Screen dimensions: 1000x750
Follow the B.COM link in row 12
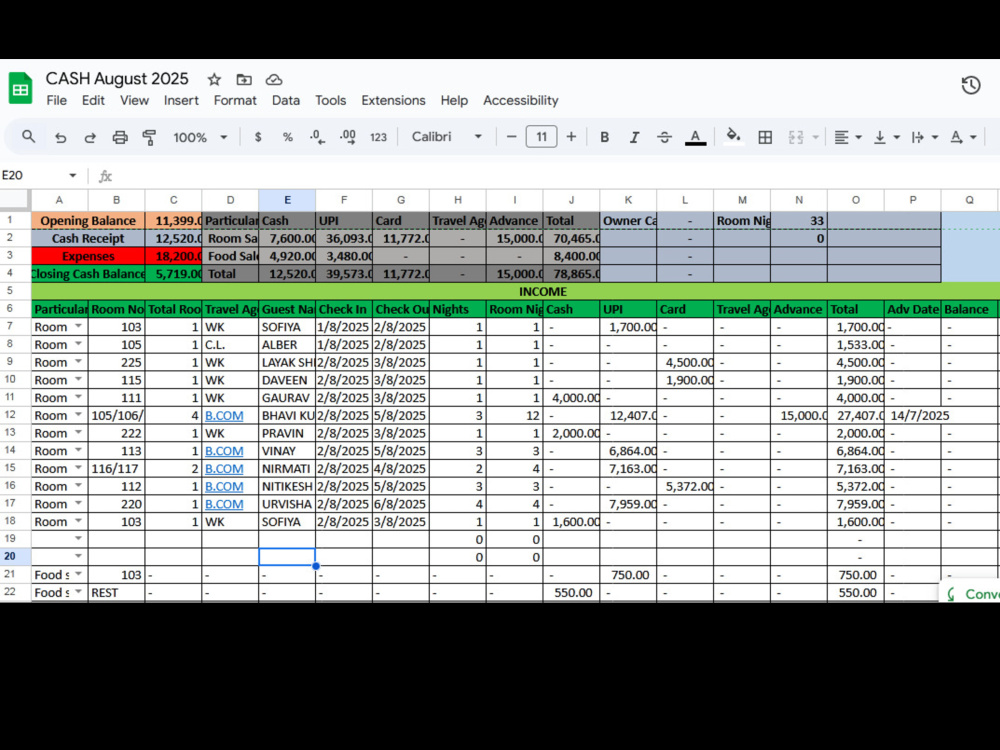click(224, 415)
